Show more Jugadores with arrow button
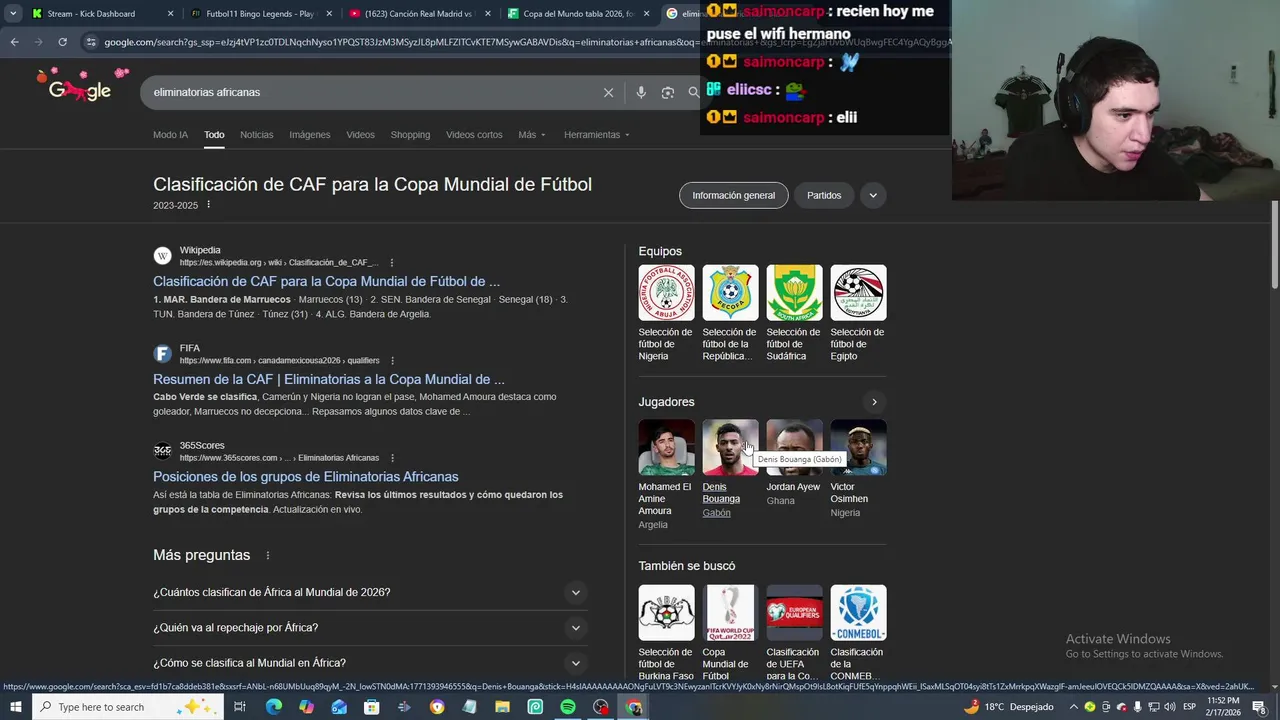Viewport: 1280px width, 720px height. coord(874,402)
